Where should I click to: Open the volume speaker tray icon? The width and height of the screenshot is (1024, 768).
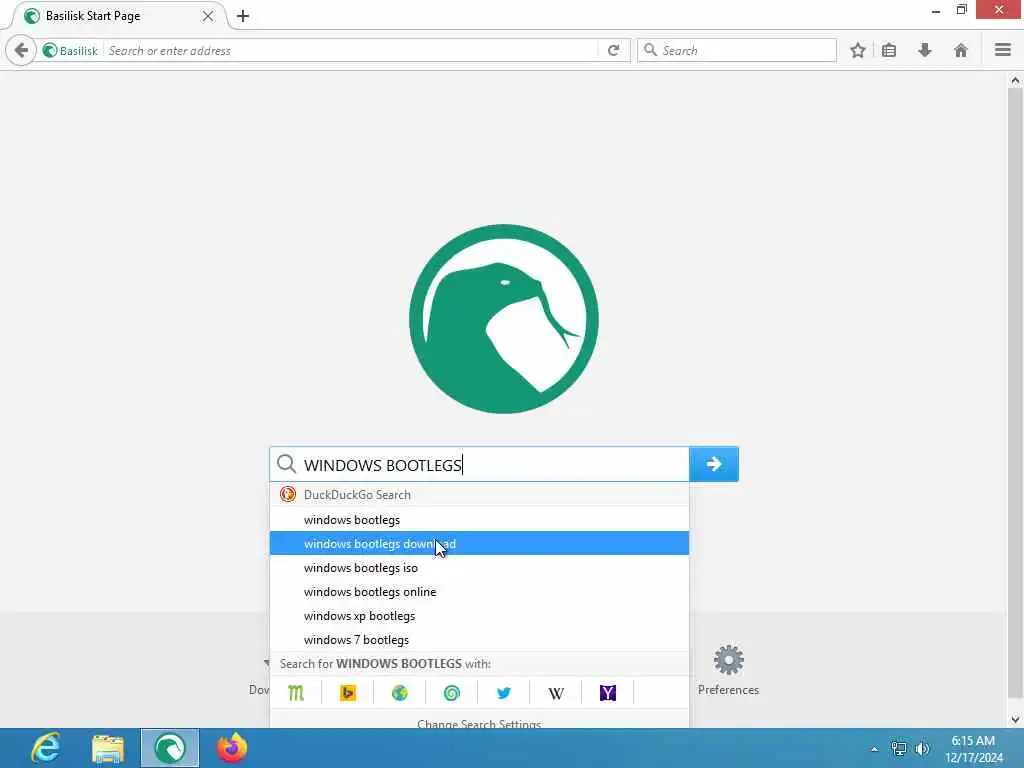(922, 748)
